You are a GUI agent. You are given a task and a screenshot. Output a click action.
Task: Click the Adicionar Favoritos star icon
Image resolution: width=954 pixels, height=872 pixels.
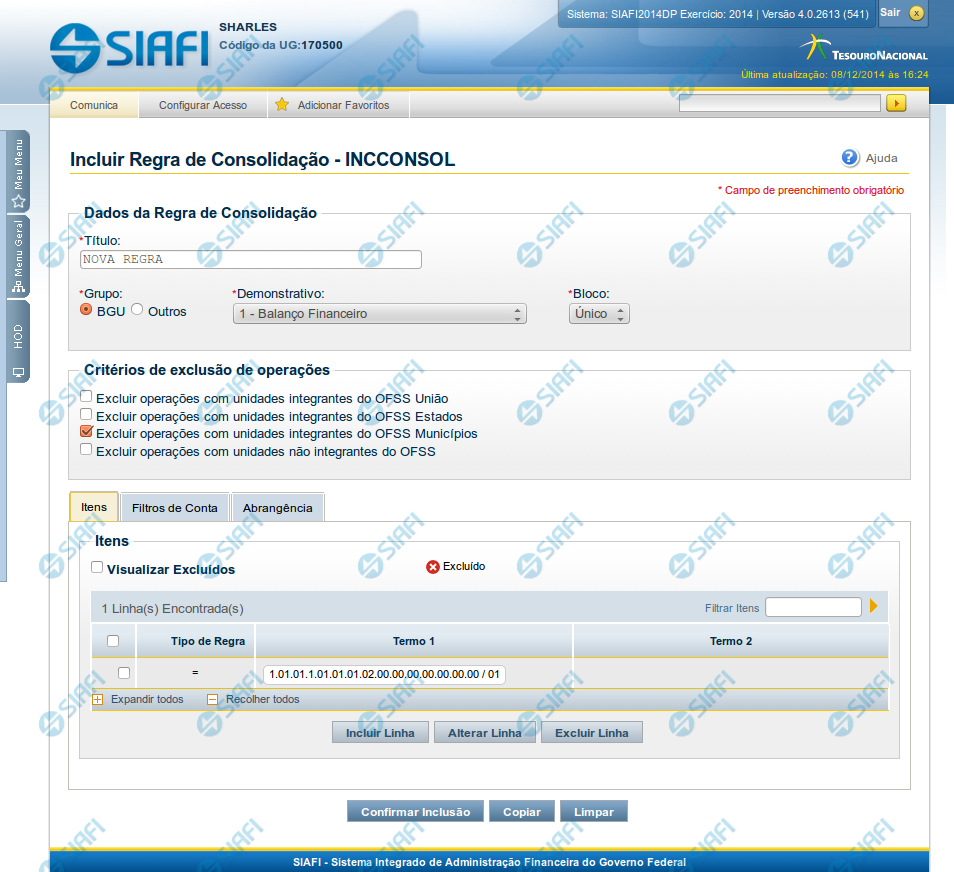coord(282,105)
